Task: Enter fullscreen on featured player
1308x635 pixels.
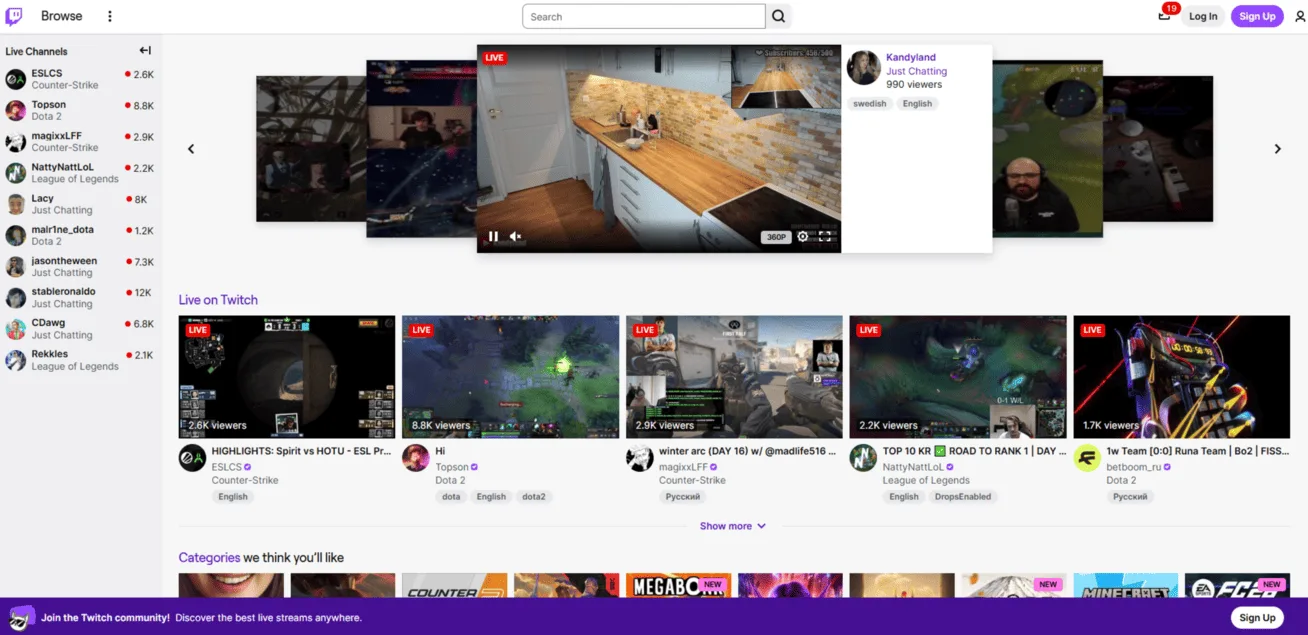Action: point(826,237)
